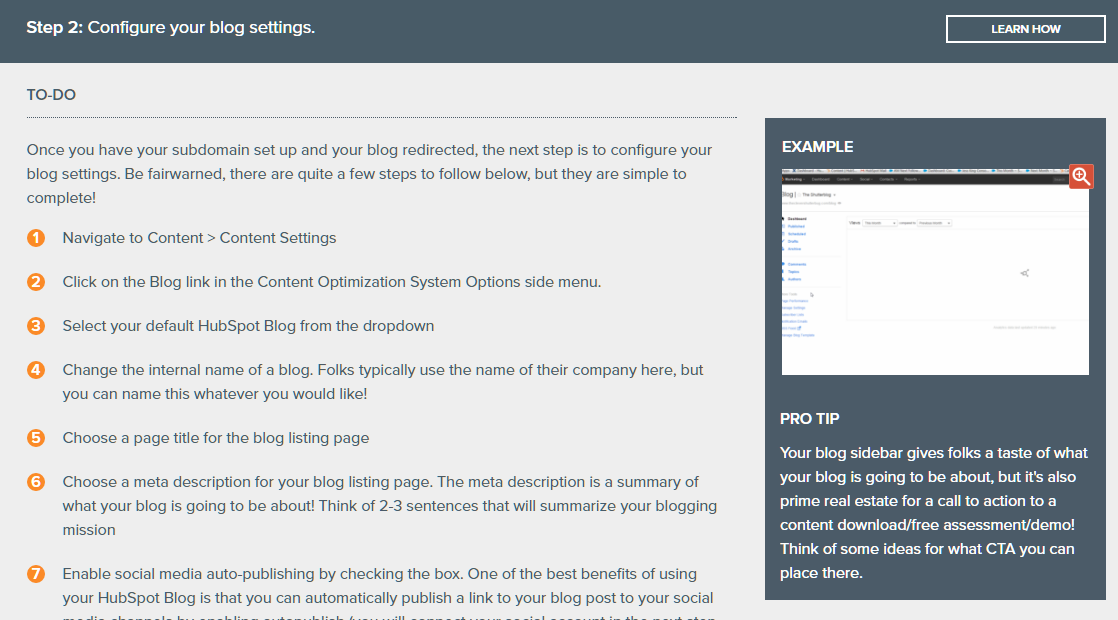Click the Search field in the example's top bar
1118x620 pixels.
click(x=1059, y=179)
